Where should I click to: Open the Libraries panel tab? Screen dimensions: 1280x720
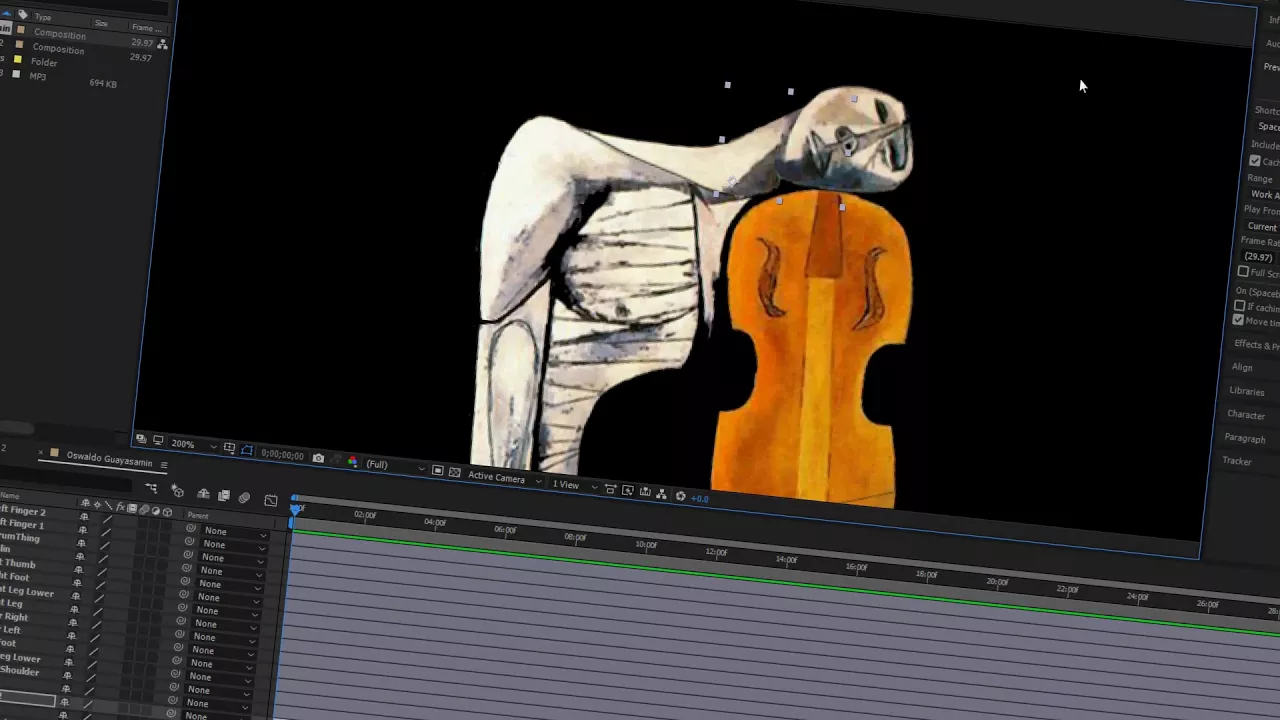coord(1247,391)
